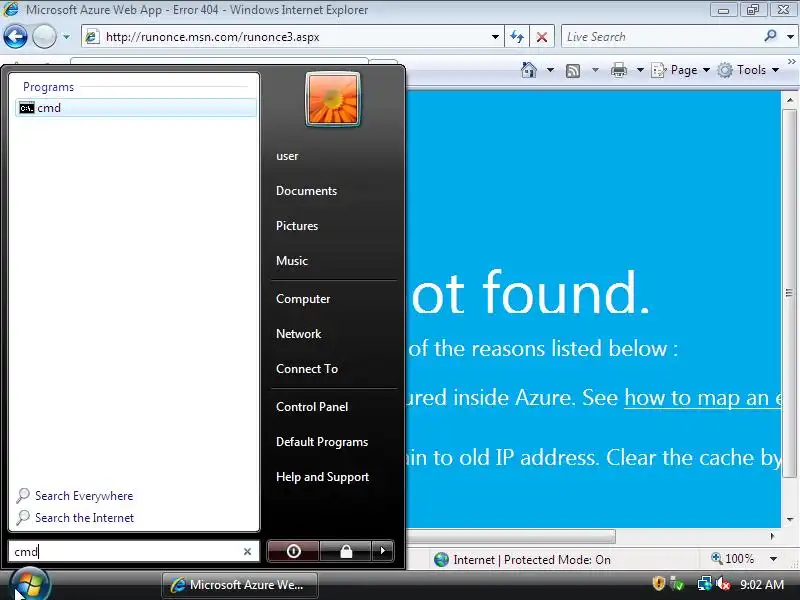
Task: Go back in Internet Explorer
Action: click(15, 37)
